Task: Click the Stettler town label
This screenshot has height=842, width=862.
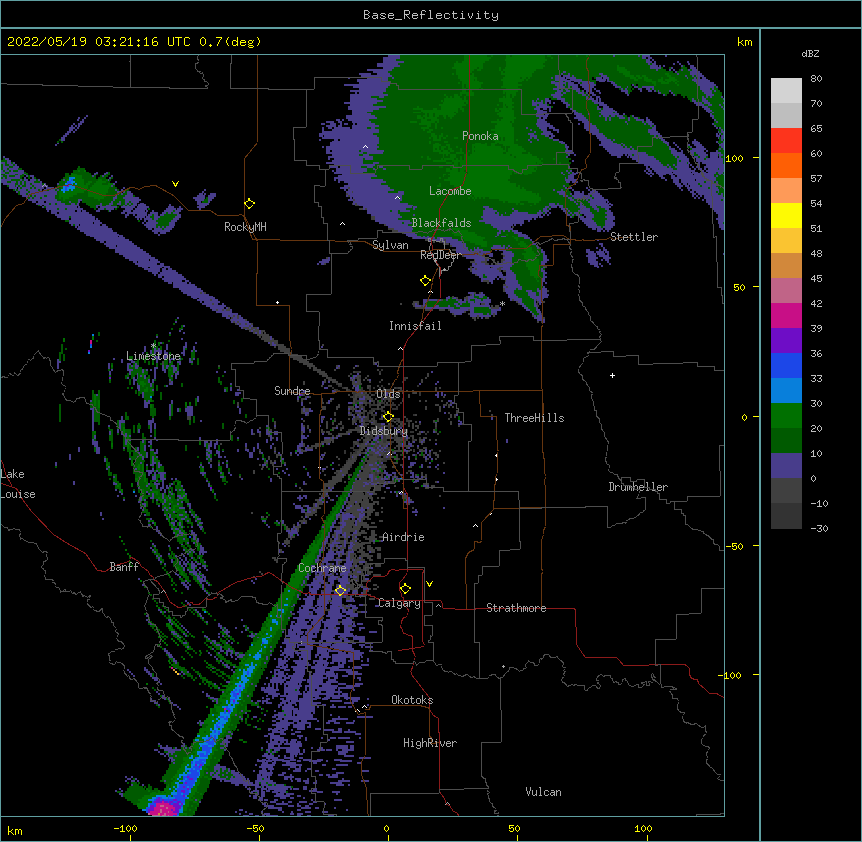Action: click(633, 237)
